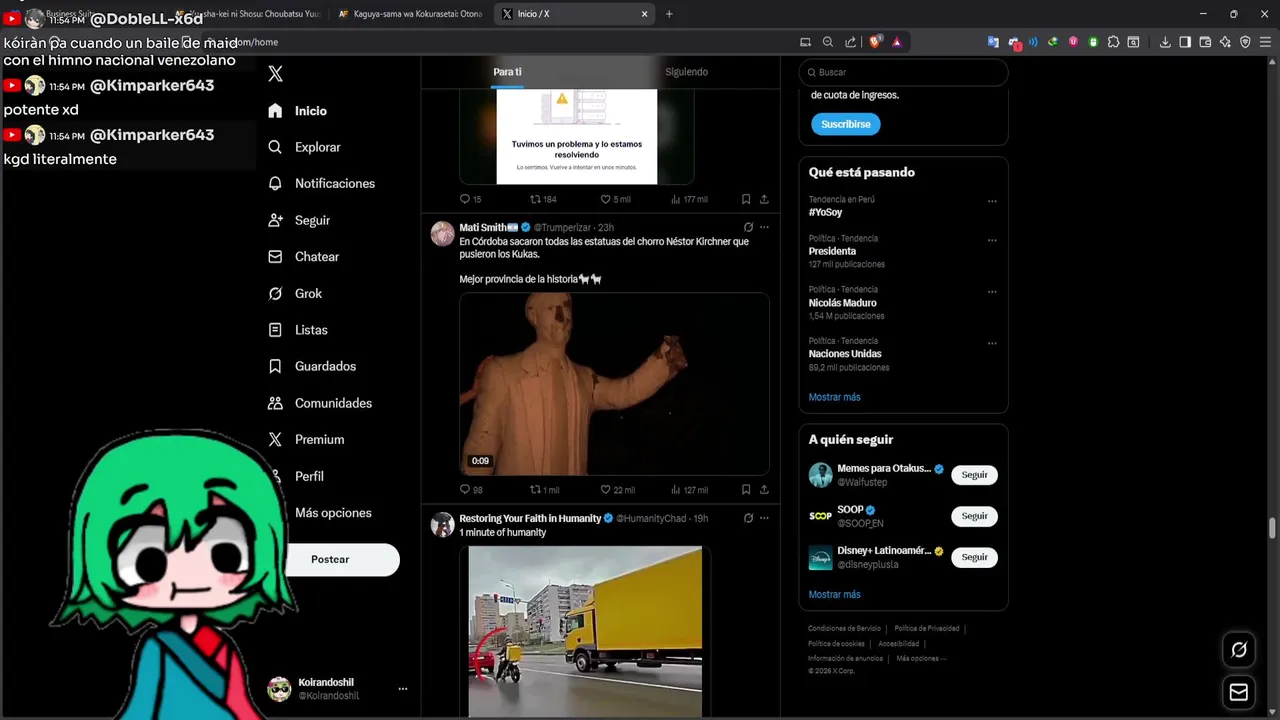Click the Buscar search field
The height and width of the screenshot is (720, 1280).
[903, 72]
